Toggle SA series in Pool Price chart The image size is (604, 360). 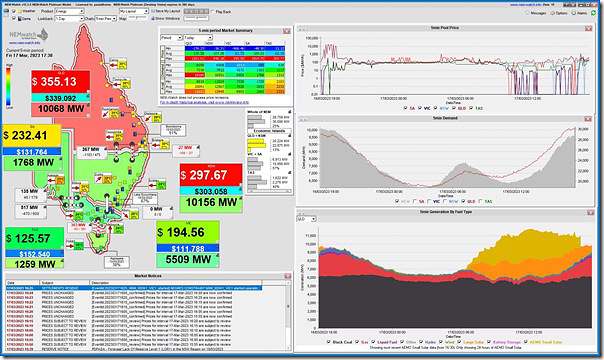point(405,109)
